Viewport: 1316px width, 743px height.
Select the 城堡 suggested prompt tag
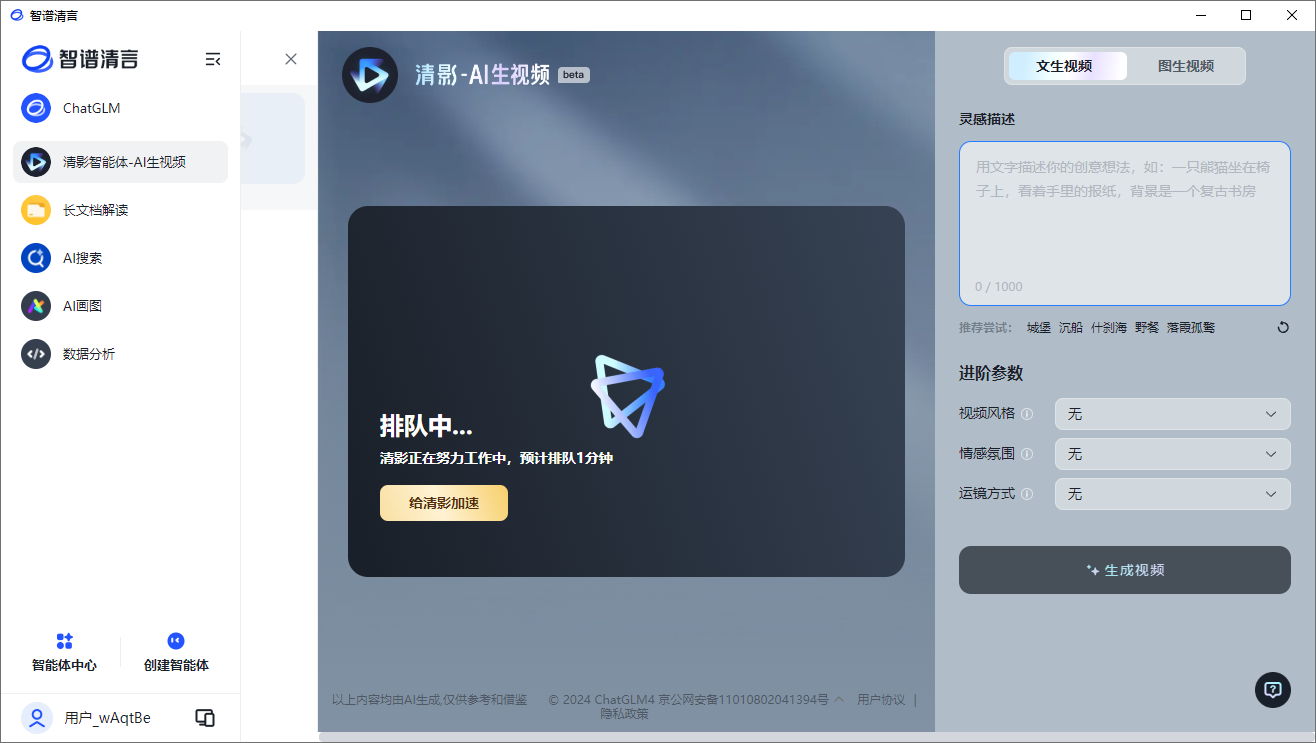(1038, 327)
